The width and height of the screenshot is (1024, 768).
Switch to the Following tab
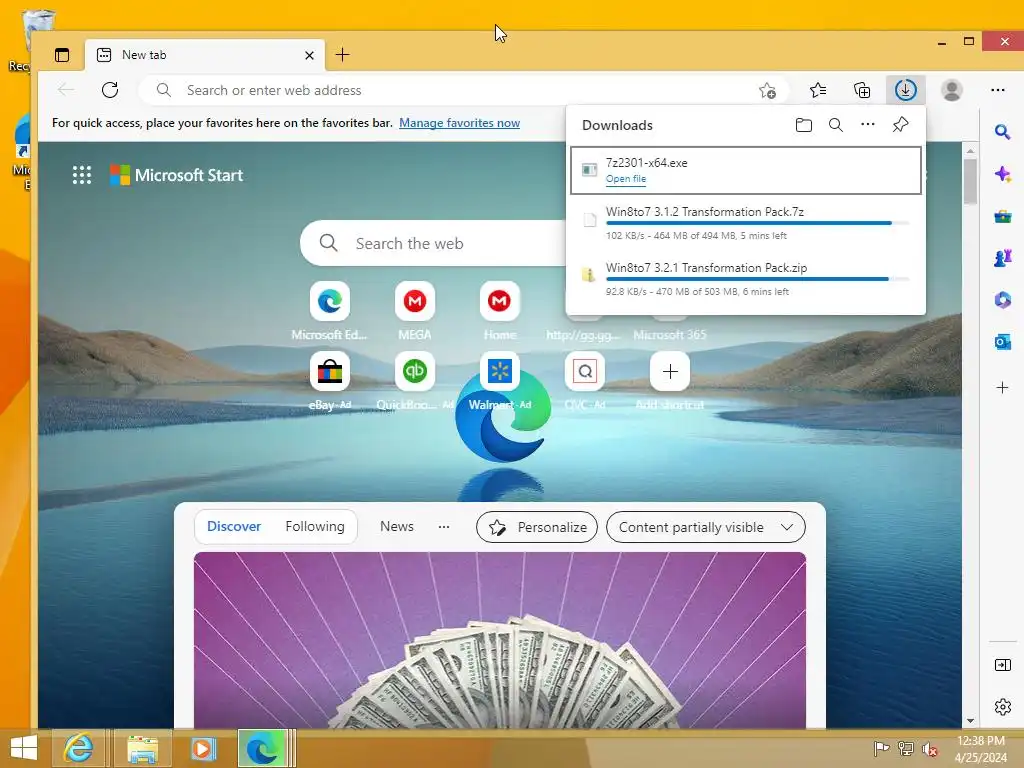[315, 526]
